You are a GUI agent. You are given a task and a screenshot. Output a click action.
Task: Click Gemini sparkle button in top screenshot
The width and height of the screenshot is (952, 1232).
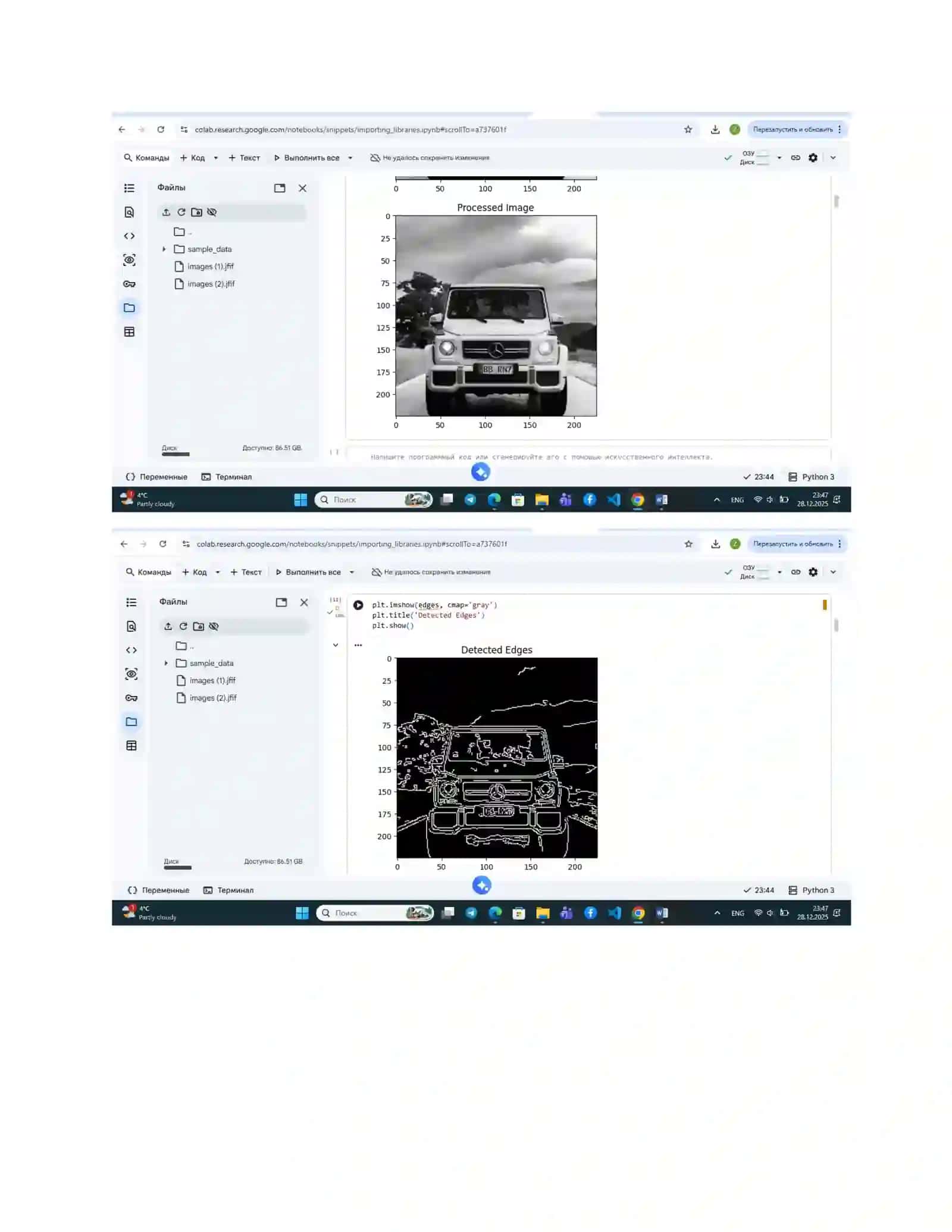click(481, 472)
